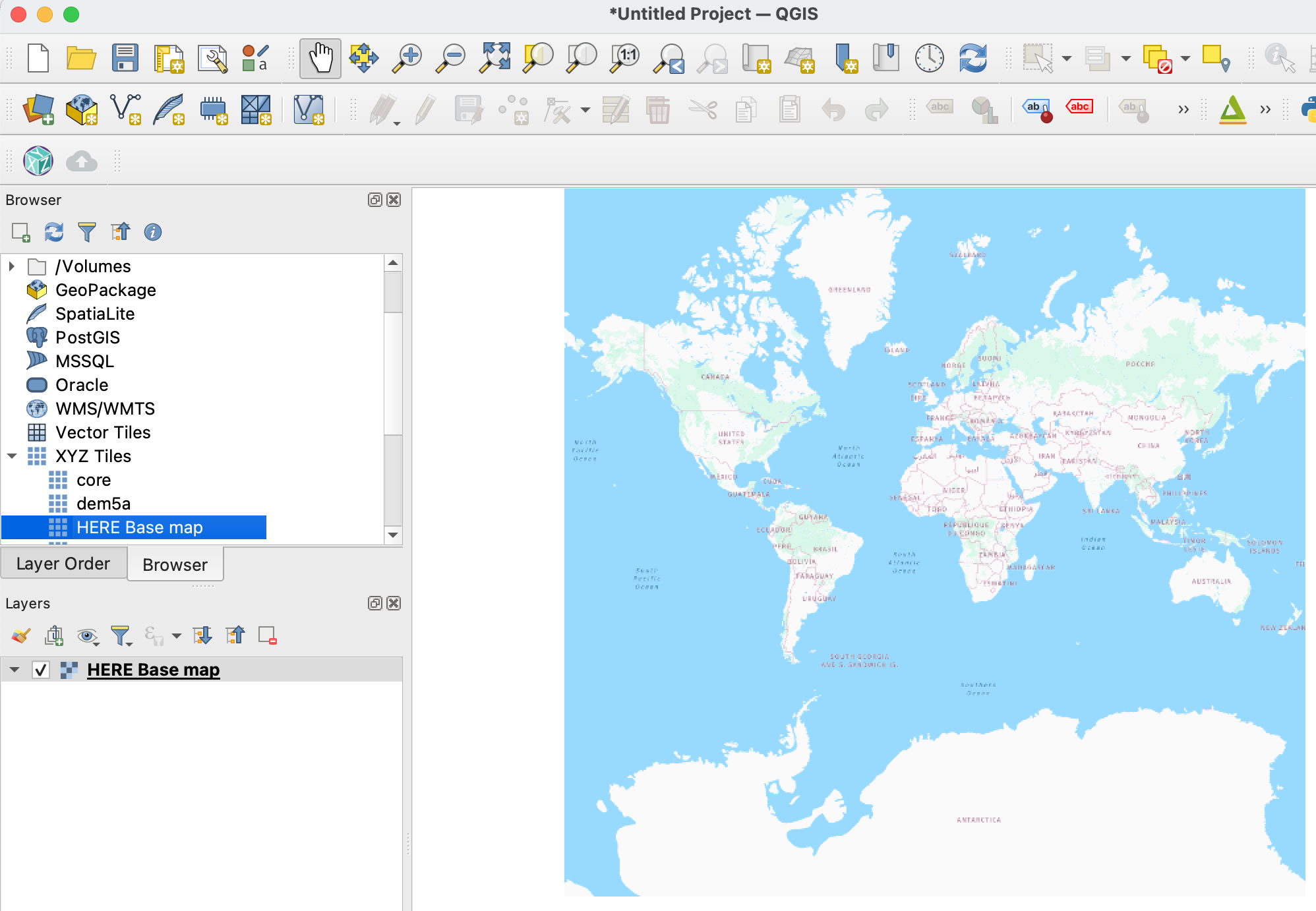Open filter legend dropdown in Layers
Screen dimensions: 1316x911
click(x=121, y=635)
